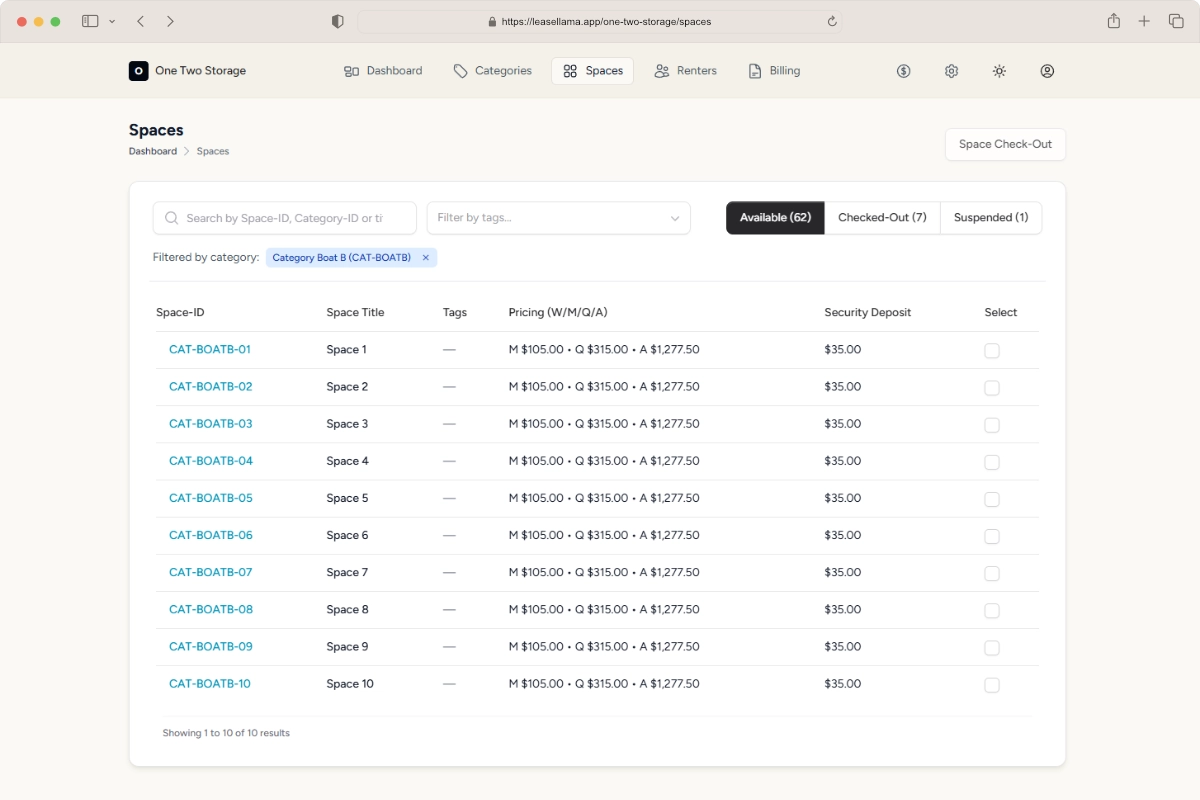The image size is (1200, 800).
Task: Open the CAT-BOATB-01 space link
Action: (x=210, y=350)
